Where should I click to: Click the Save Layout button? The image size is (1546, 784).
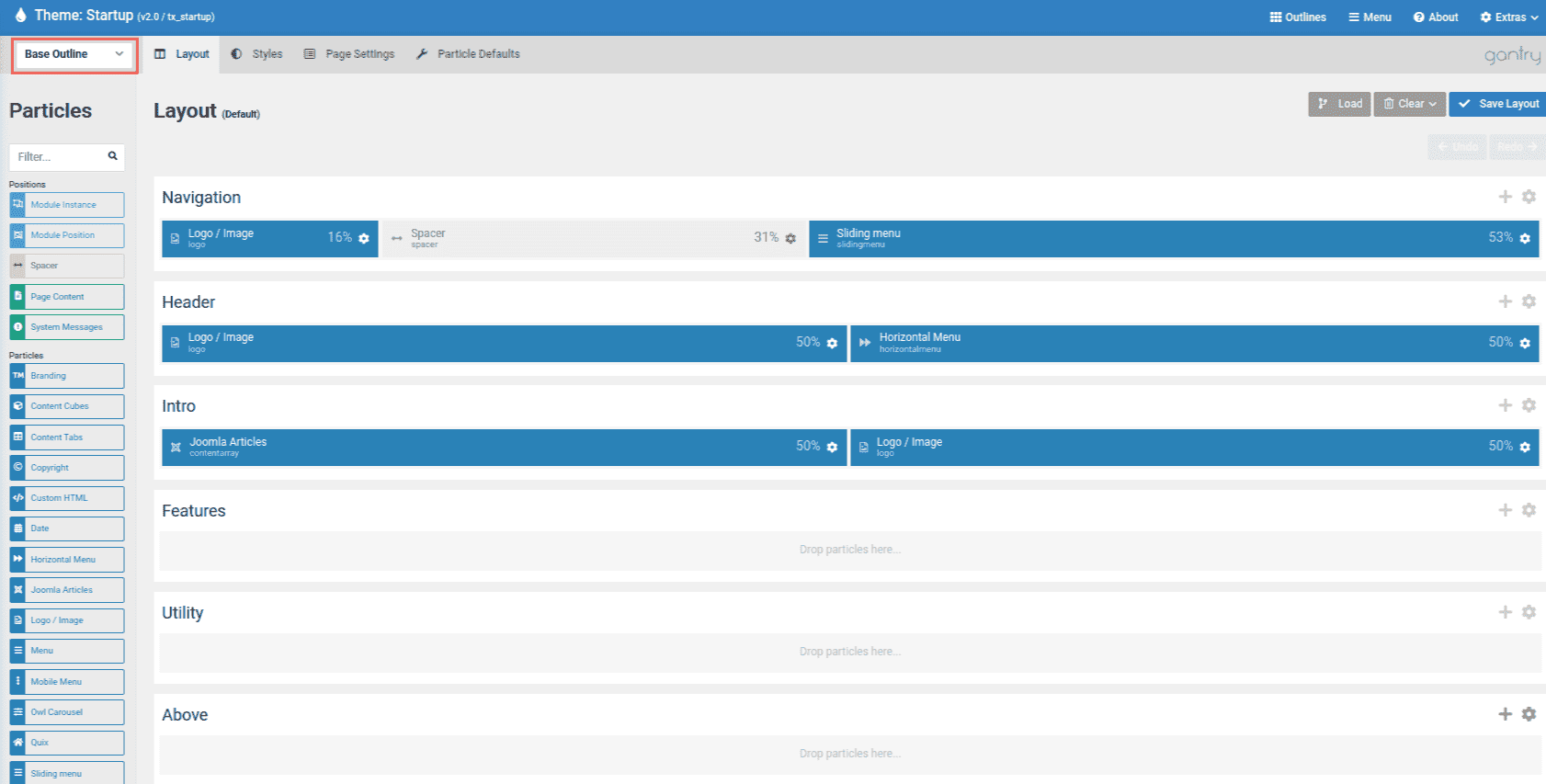click(1498, 104)
